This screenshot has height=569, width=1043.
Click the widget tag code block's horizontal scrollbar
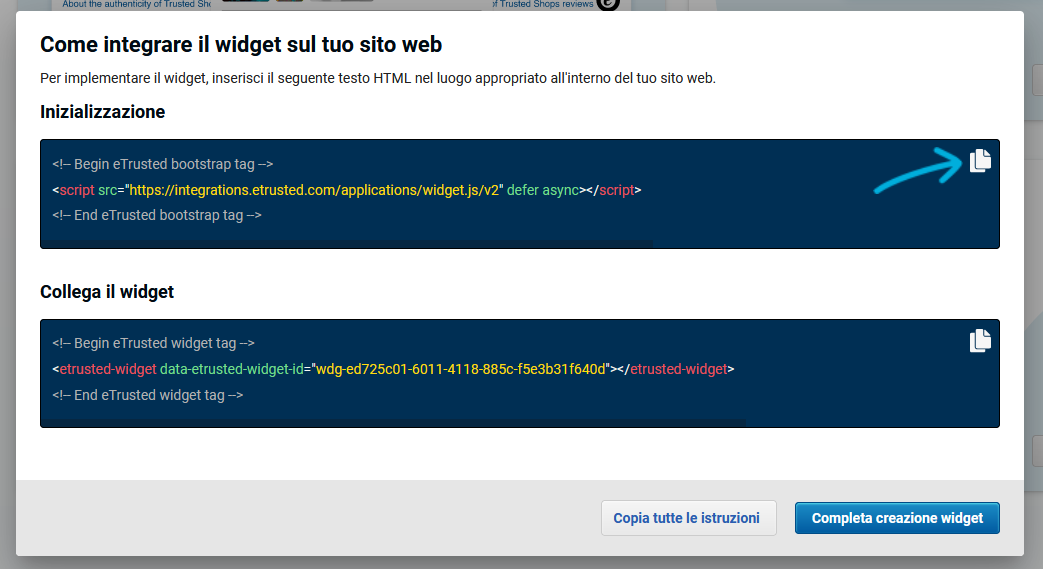click(393, 423)
